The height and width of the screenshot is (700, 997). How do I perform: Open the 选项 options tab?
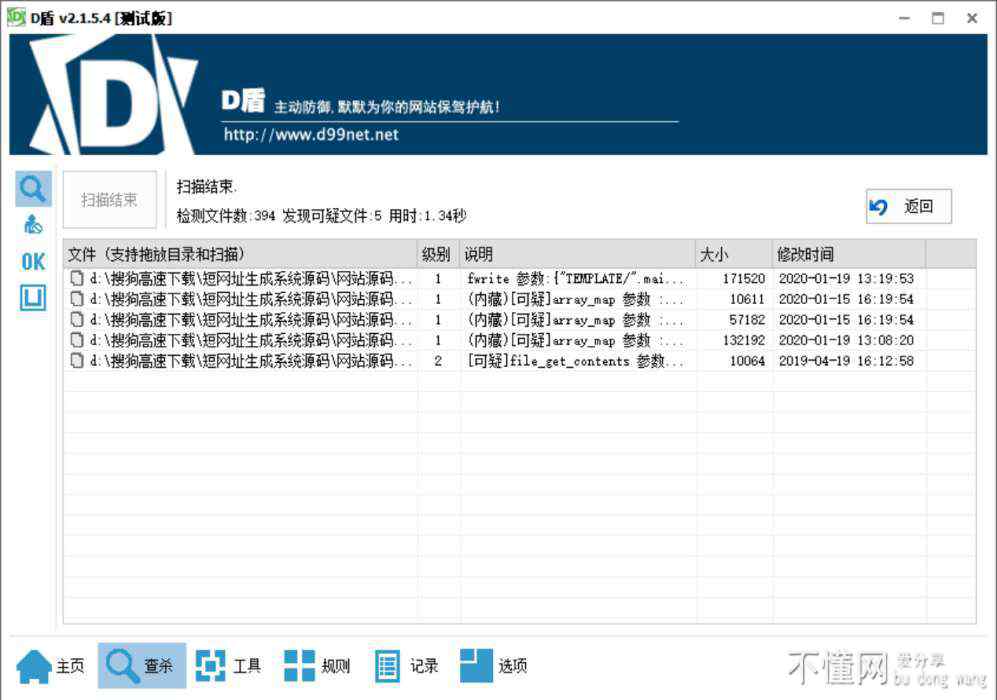tap(493, 666)
